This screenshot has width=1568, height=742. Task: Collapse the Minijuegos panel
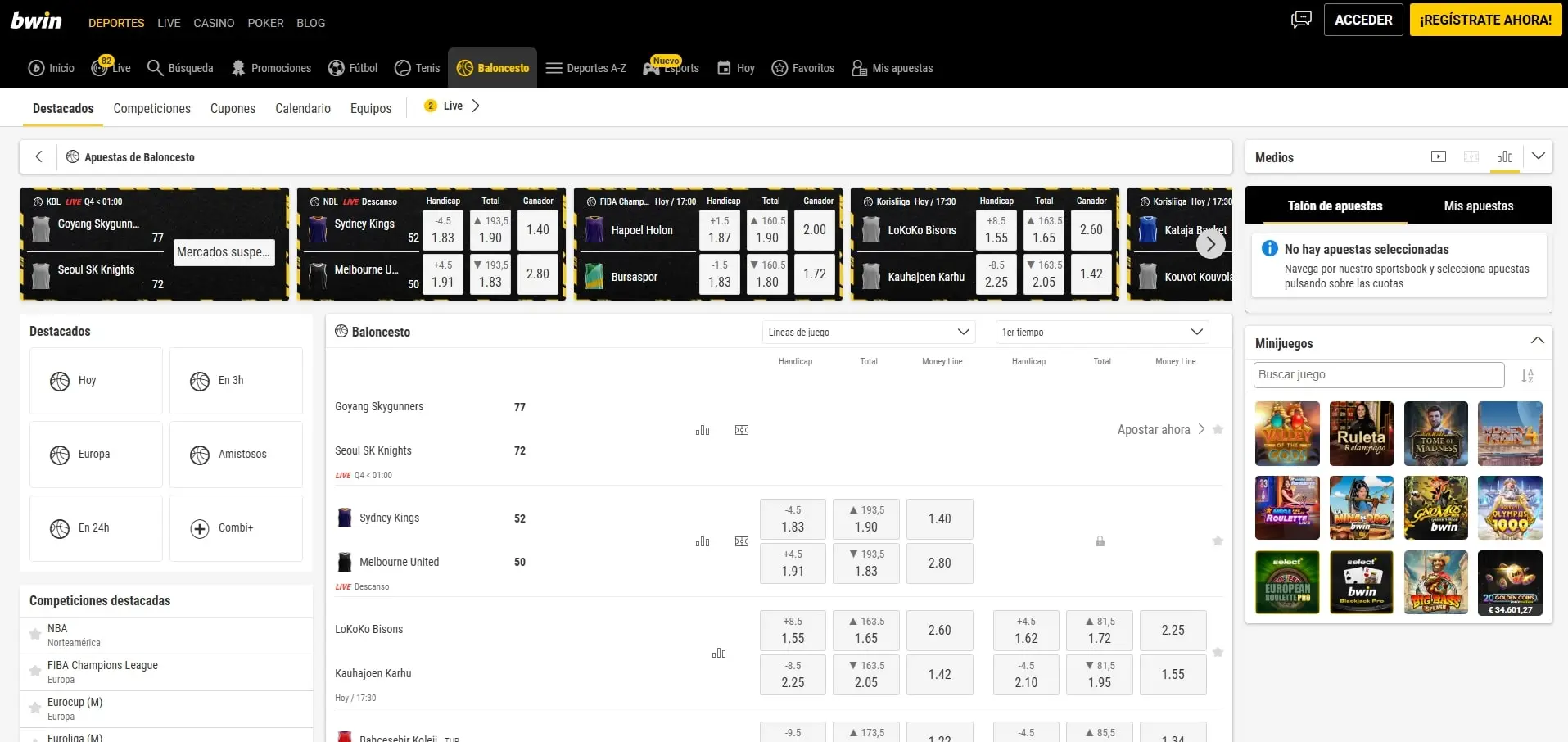pyautogui.click(x=1537, y=340)
